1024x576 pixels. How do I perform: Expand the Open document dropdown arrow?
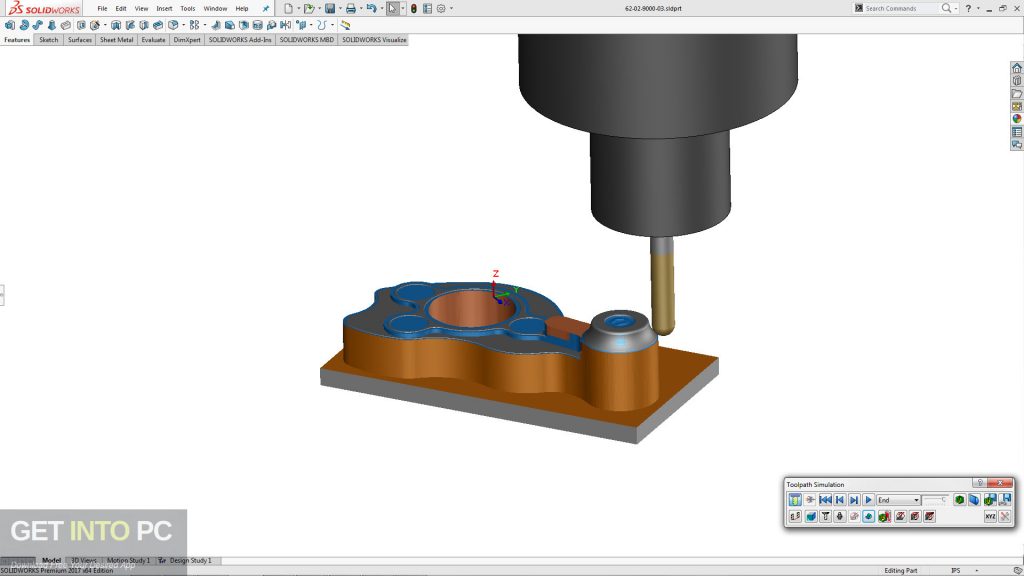click(x=319, y=8)
